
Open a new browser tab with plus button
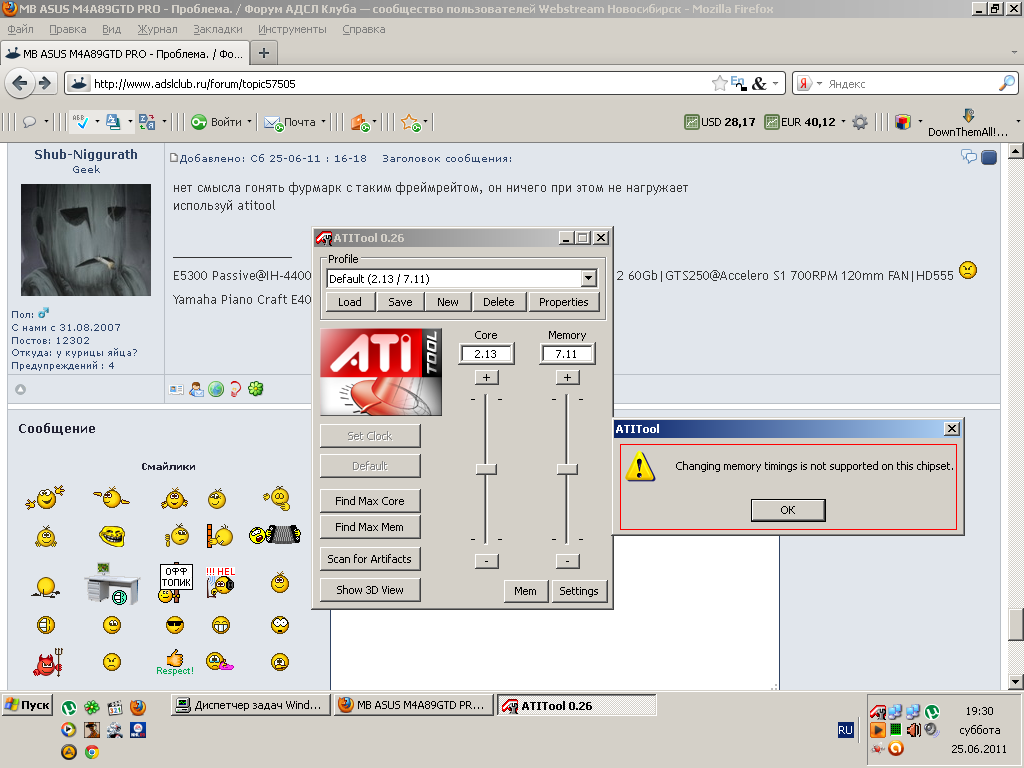(x=264, y=53)
